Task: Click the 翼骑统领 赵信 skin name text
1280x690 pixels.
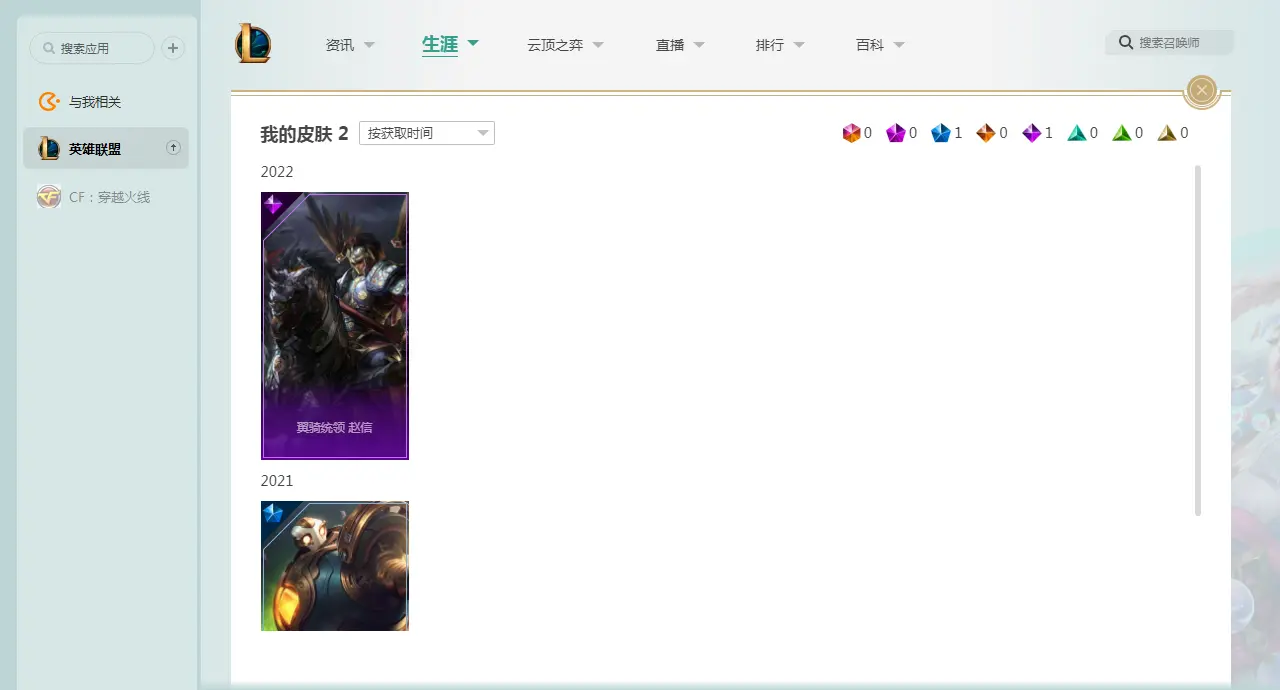Action: click(x=334, y=428)
